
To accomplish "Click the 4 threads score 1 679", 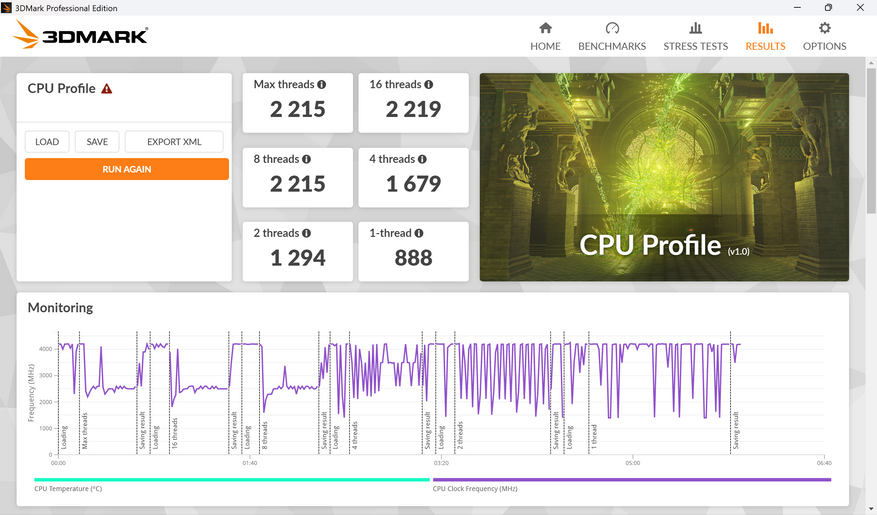I will pyautogui.click(x=413, y=184).
